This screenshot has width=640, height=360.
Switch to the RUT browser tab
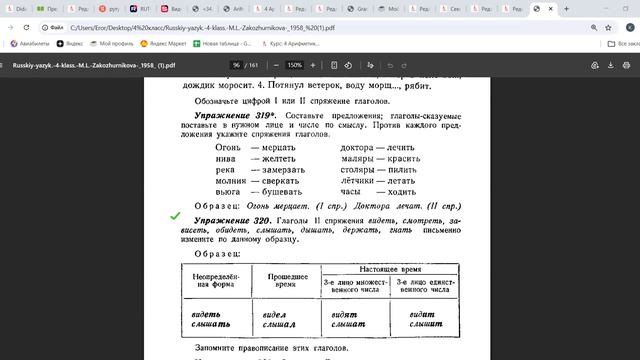point(140,9)
